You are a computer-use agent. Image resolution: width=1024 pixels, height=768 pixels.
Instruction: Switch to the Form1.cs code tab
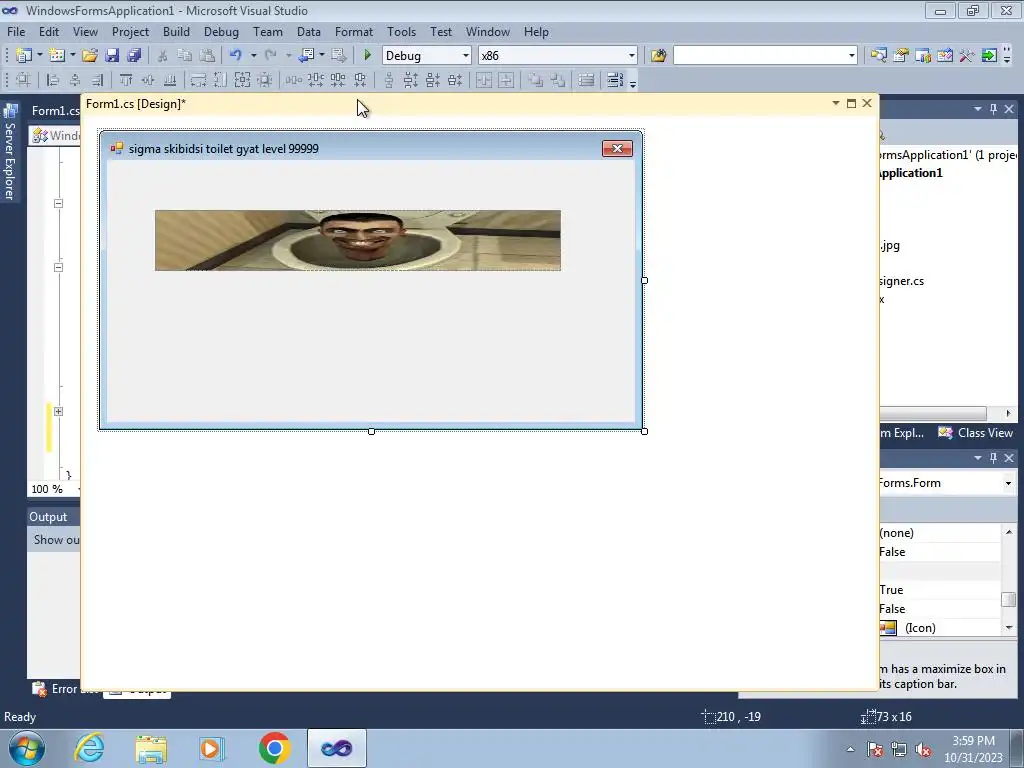click(x=55, y=110)
